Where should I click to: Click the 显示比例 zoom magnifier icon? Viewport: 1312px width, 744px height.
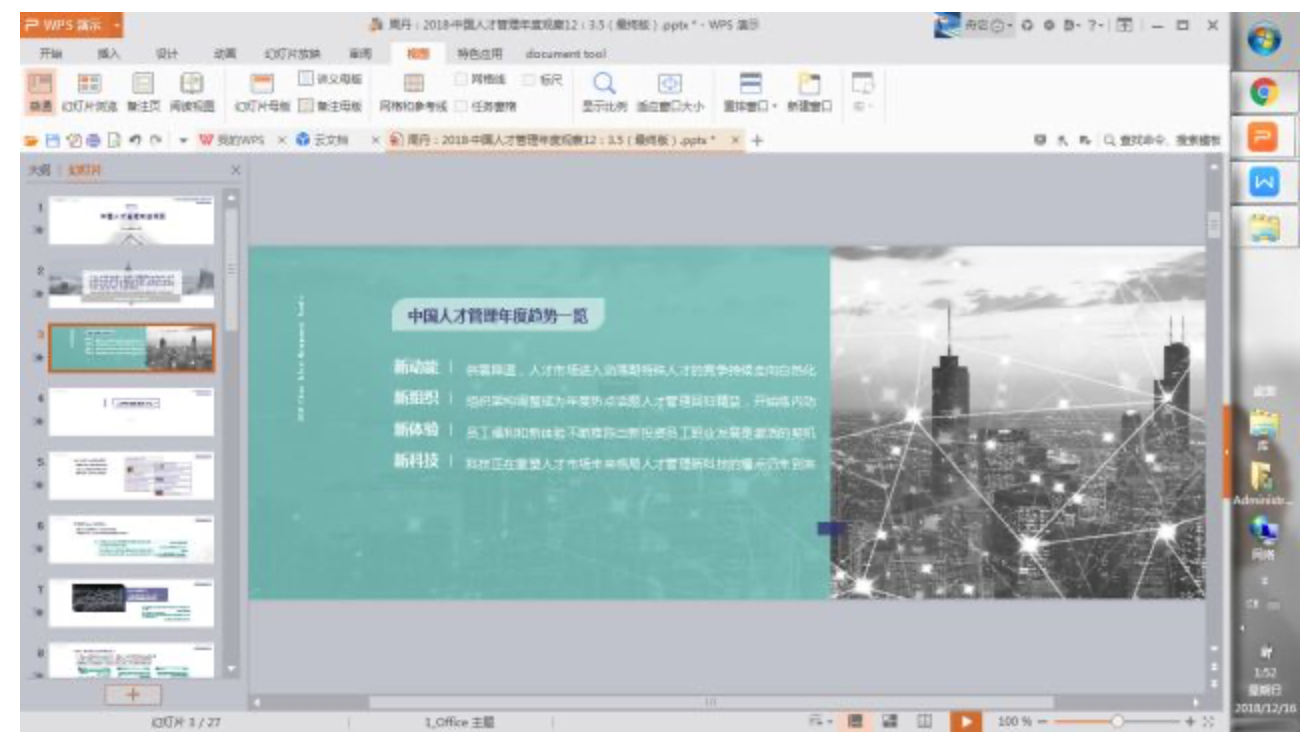tap(605, 91)
